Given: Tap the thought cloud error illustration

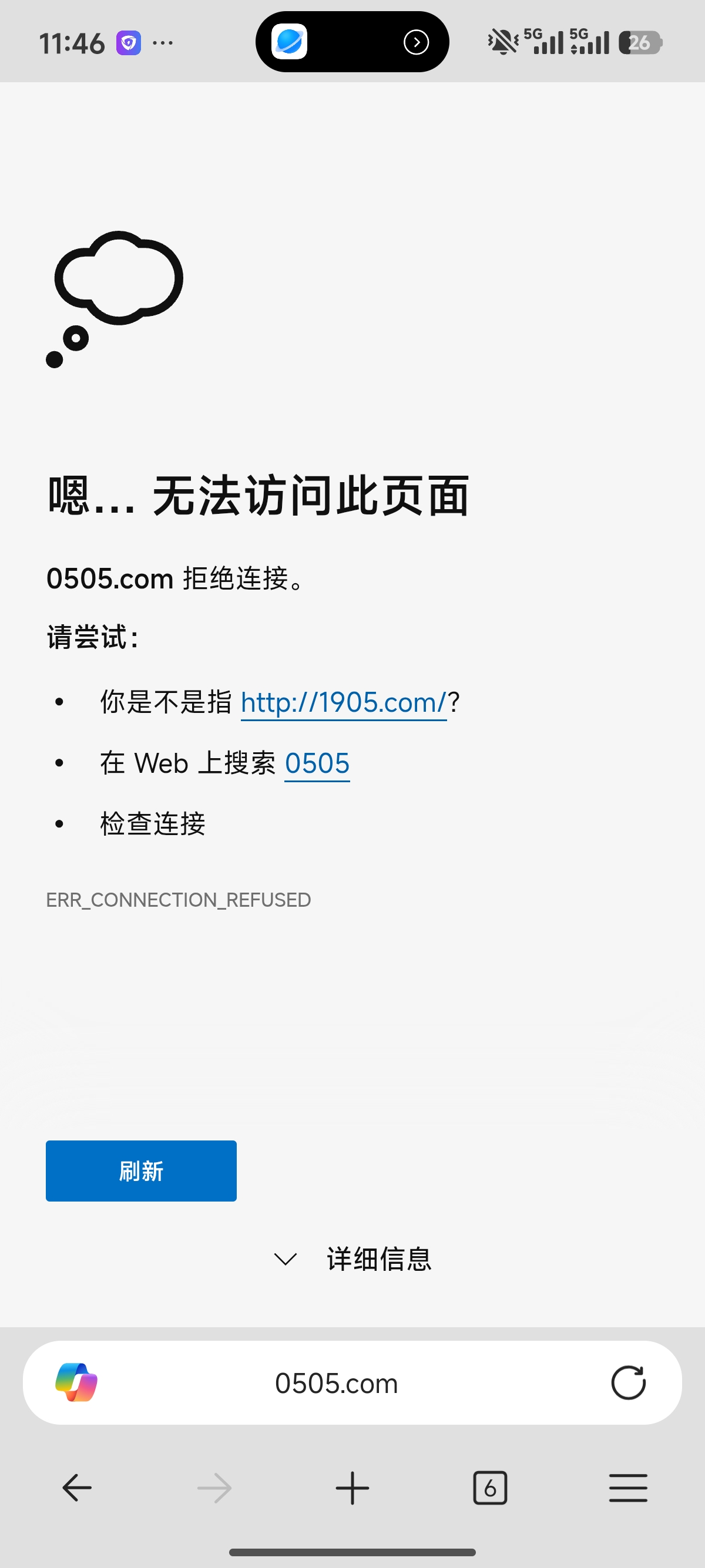Looking at the screenshot, I should click(x=114, y=299).
